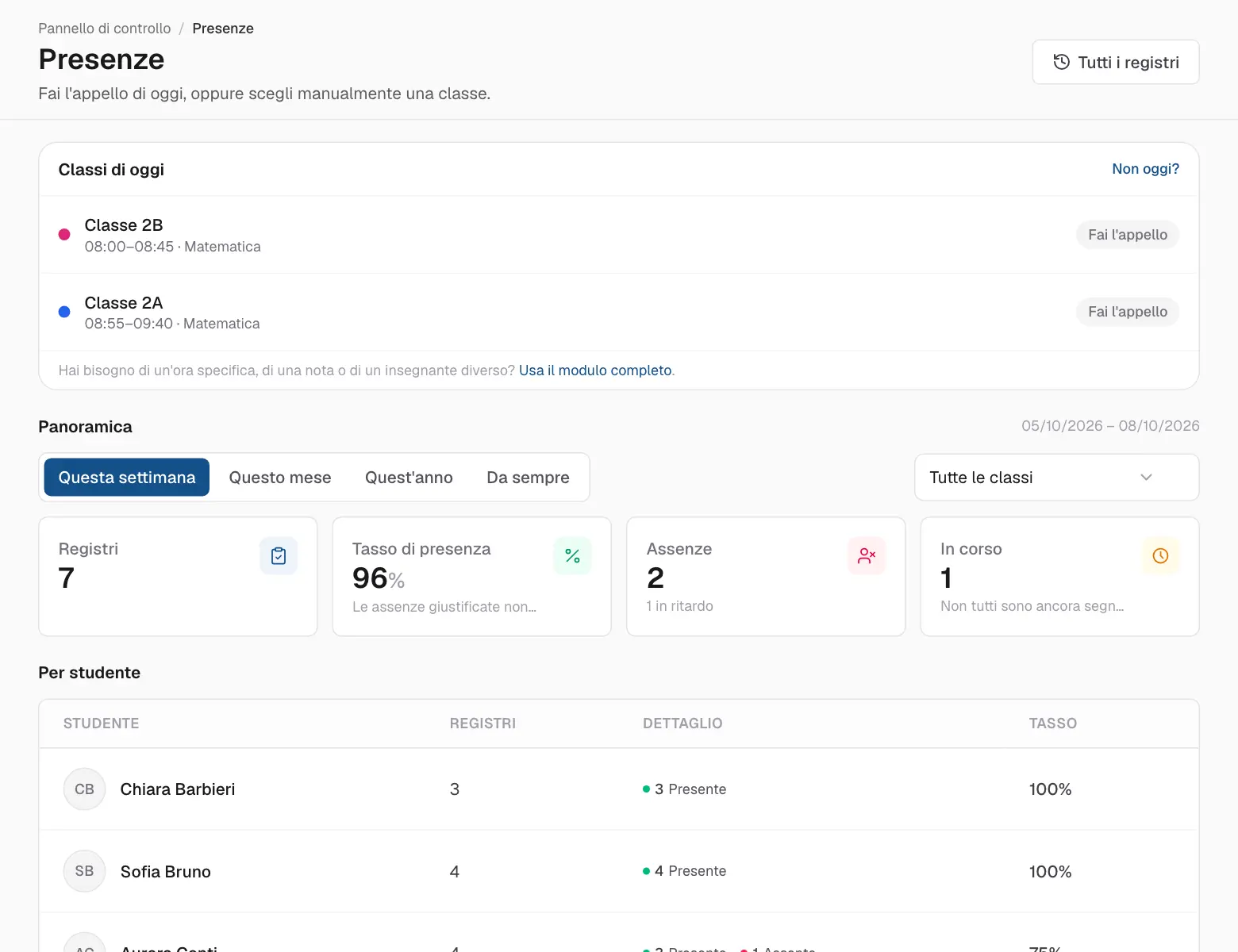Click Fai l'appello for Classe 2A

tap(1127, 312)
